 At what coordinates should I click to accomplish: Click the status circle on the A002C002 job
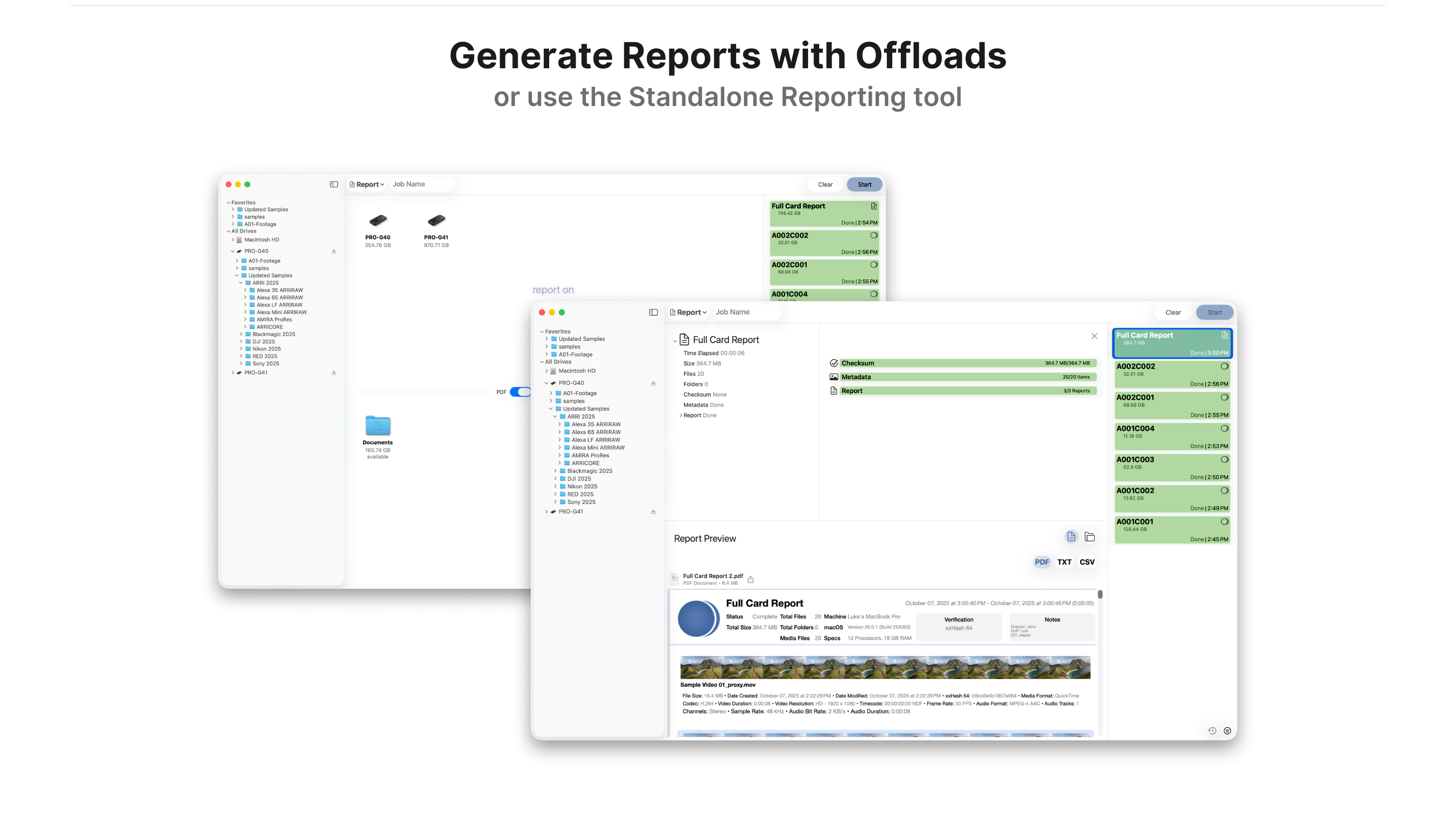coord(1224,366)
